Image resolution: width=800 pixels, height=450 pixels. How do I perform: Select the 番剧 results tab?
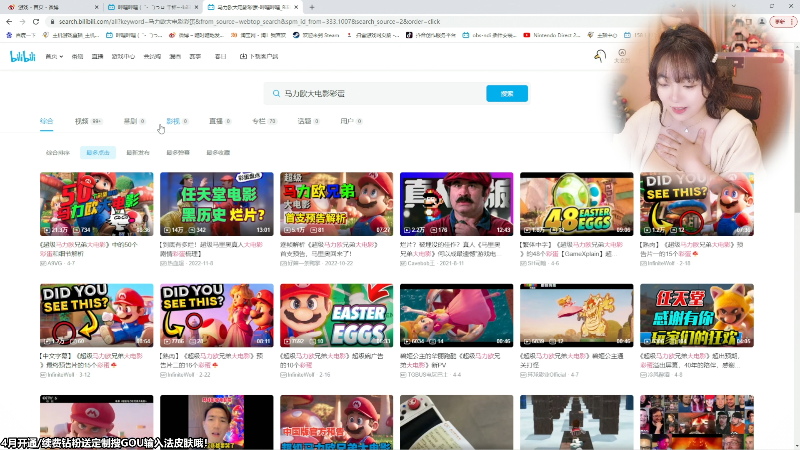tap(135, 121)
